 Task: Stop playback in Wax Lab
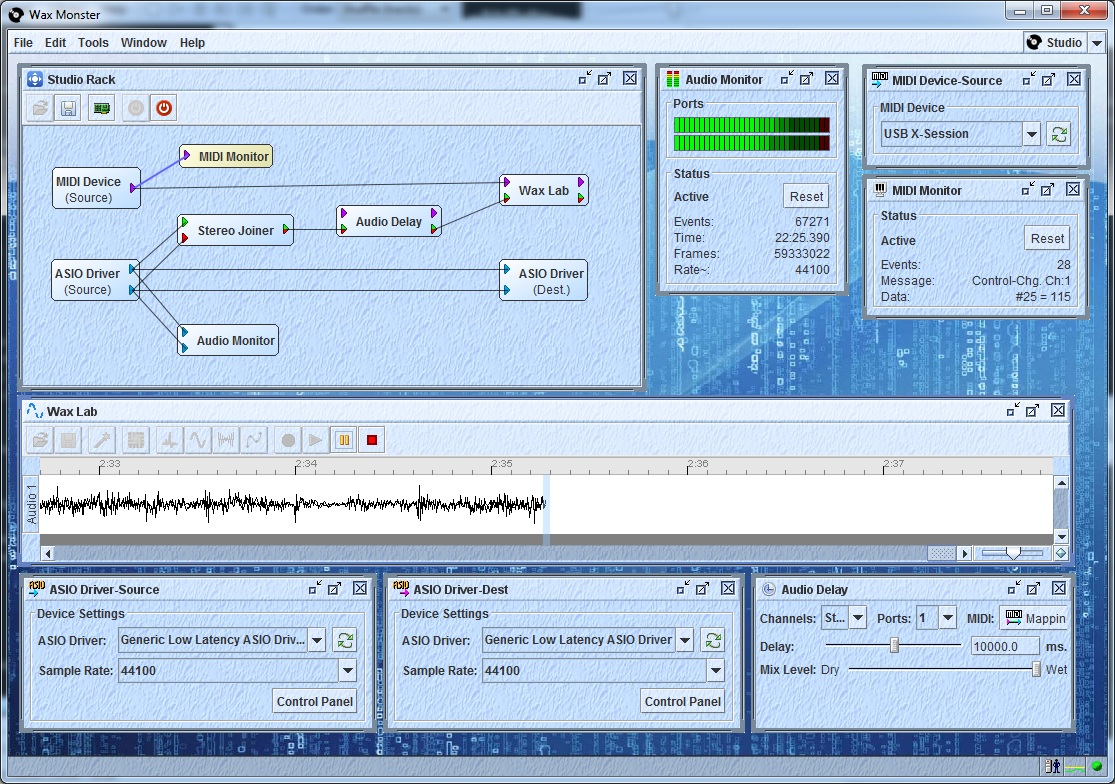pyautogui.click(x=371, y=439)
